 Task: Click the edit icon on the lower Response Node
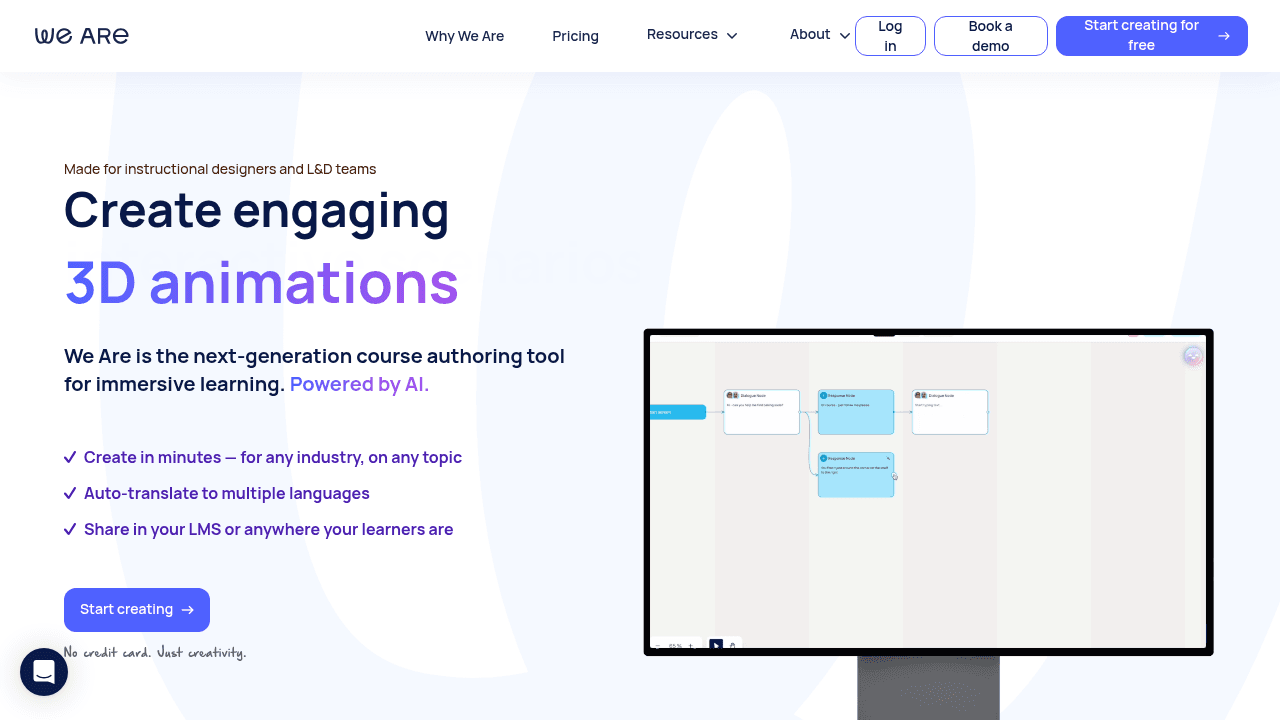point(889,457)
